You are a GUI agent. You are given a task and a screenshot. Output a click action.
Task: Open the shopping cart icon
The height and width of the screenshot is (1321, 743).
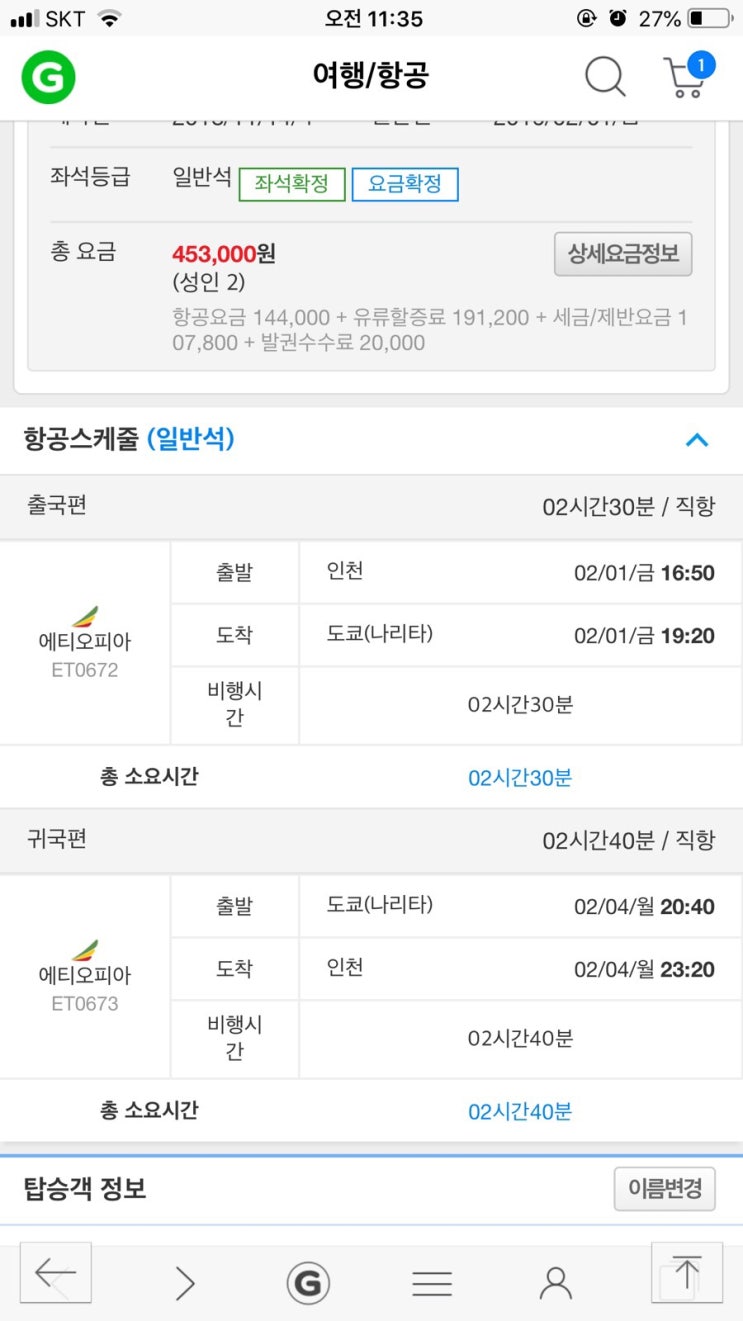pyautogui.click(x=686, y=76)
